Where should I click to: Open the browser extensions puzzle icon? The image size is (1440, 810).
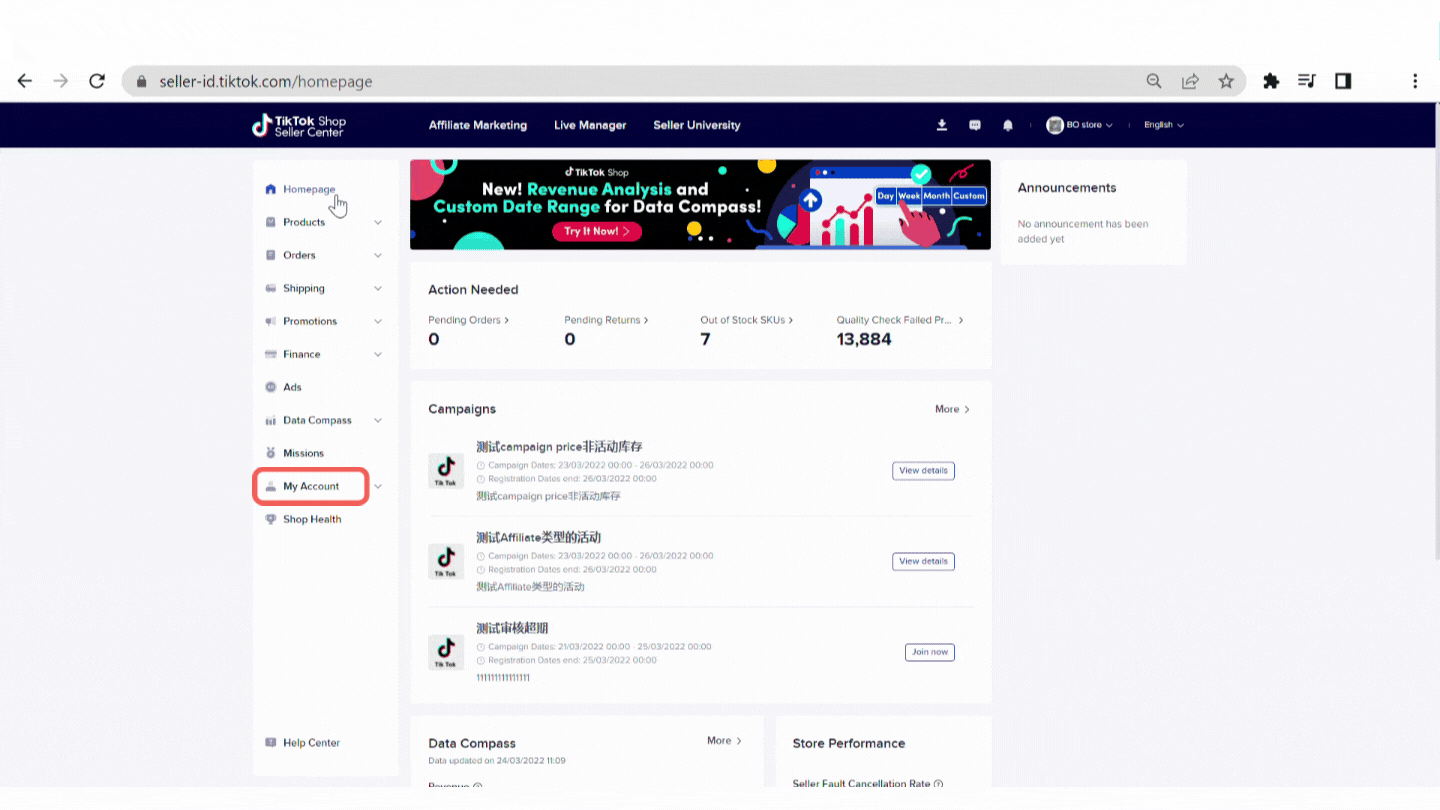(x=1271, y=81)
